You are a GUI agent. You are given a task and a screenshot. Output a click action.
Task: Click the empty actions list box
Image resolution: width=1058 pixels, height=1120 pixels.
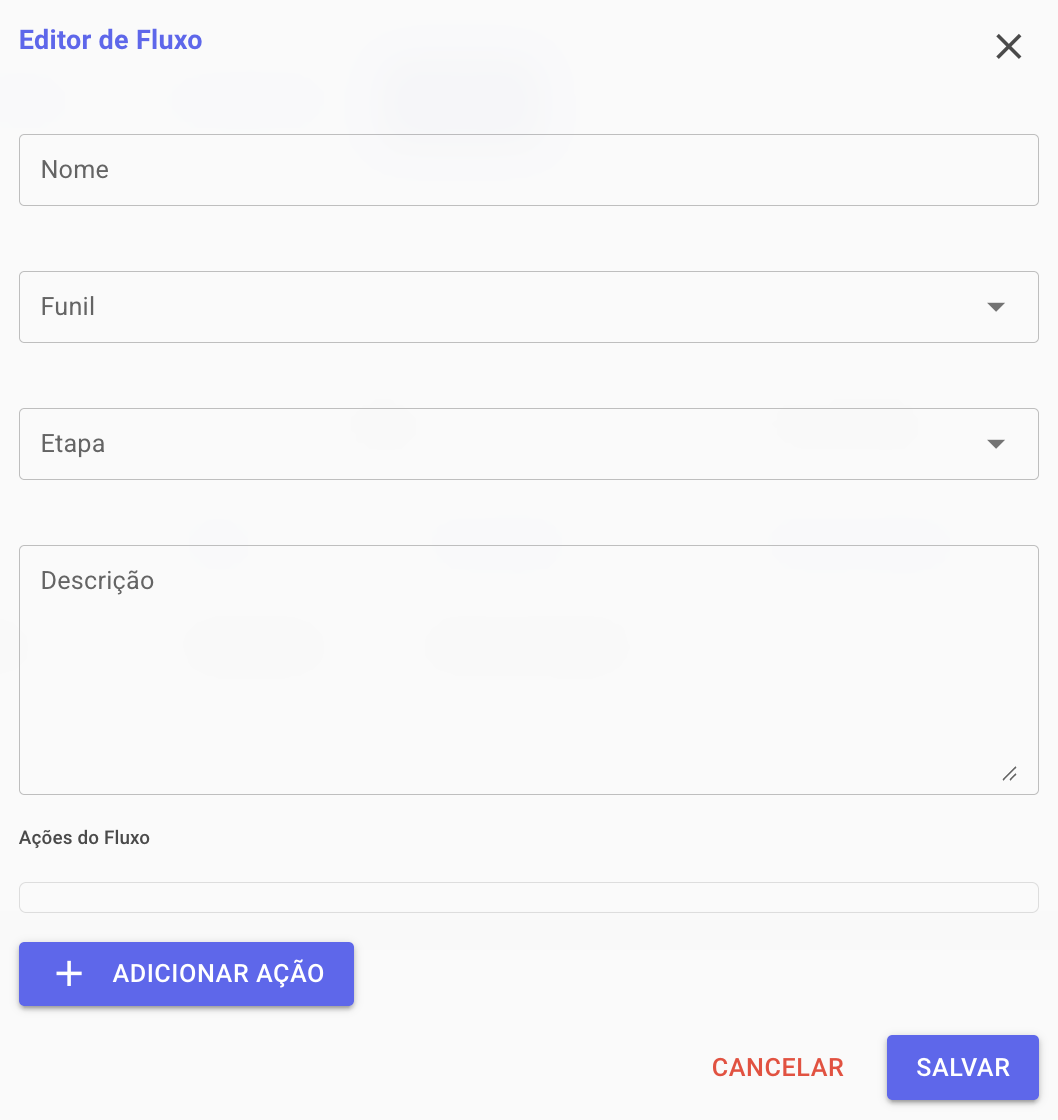[x=528, y=897]
